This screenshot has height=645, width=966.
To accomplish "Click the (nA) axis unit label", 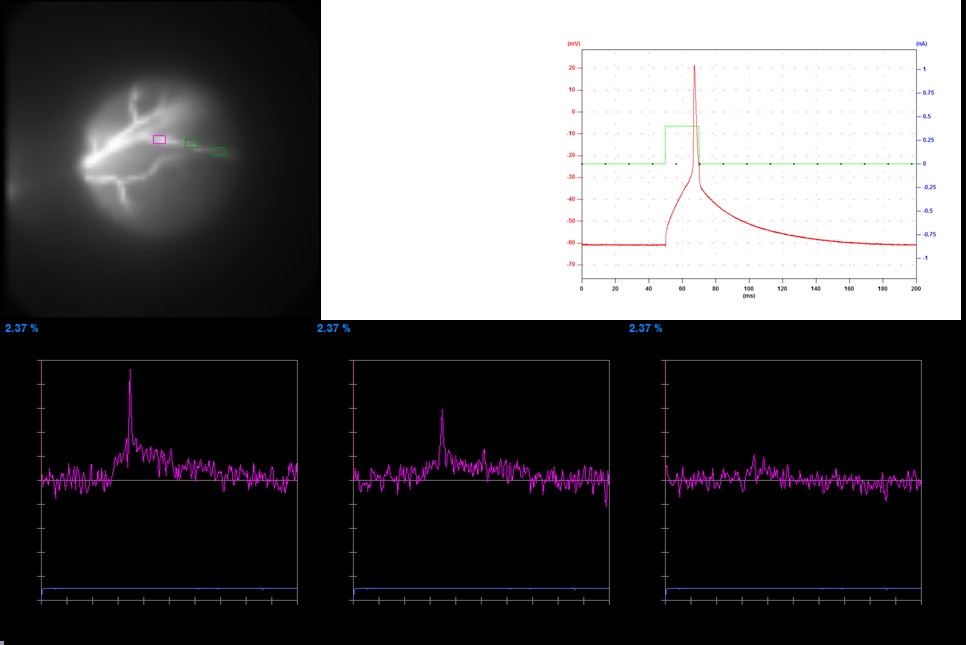I will pos(922,44).
